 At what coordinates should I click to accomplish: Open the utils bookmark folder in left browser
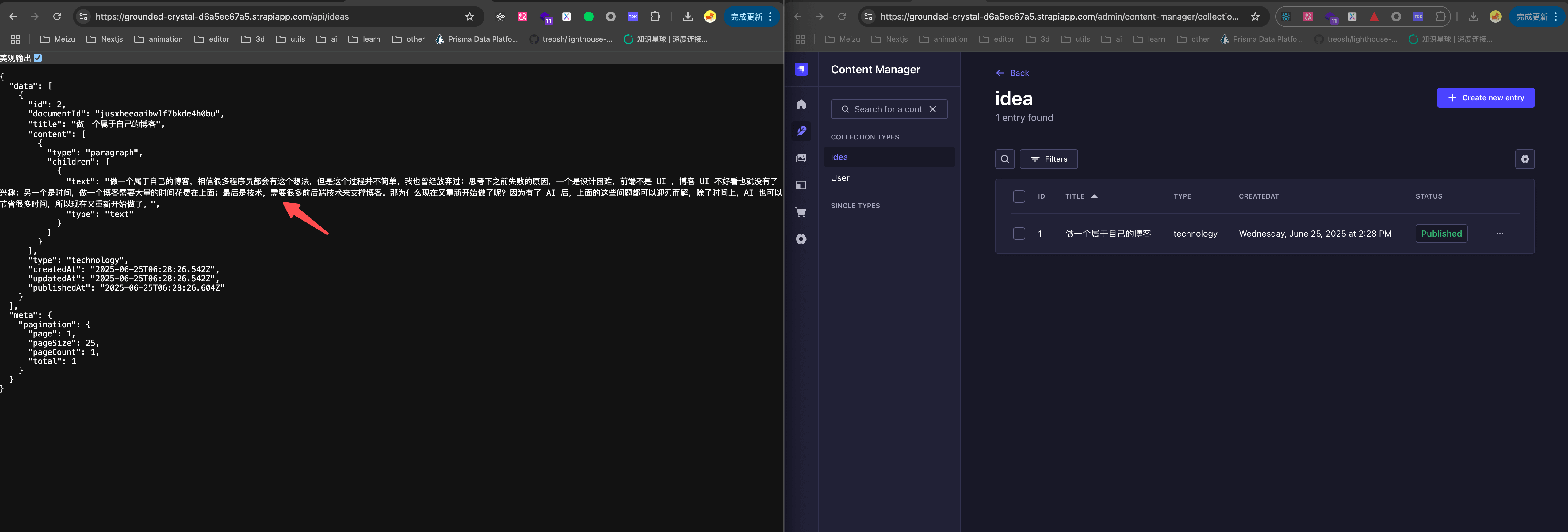tap(290, 39)
